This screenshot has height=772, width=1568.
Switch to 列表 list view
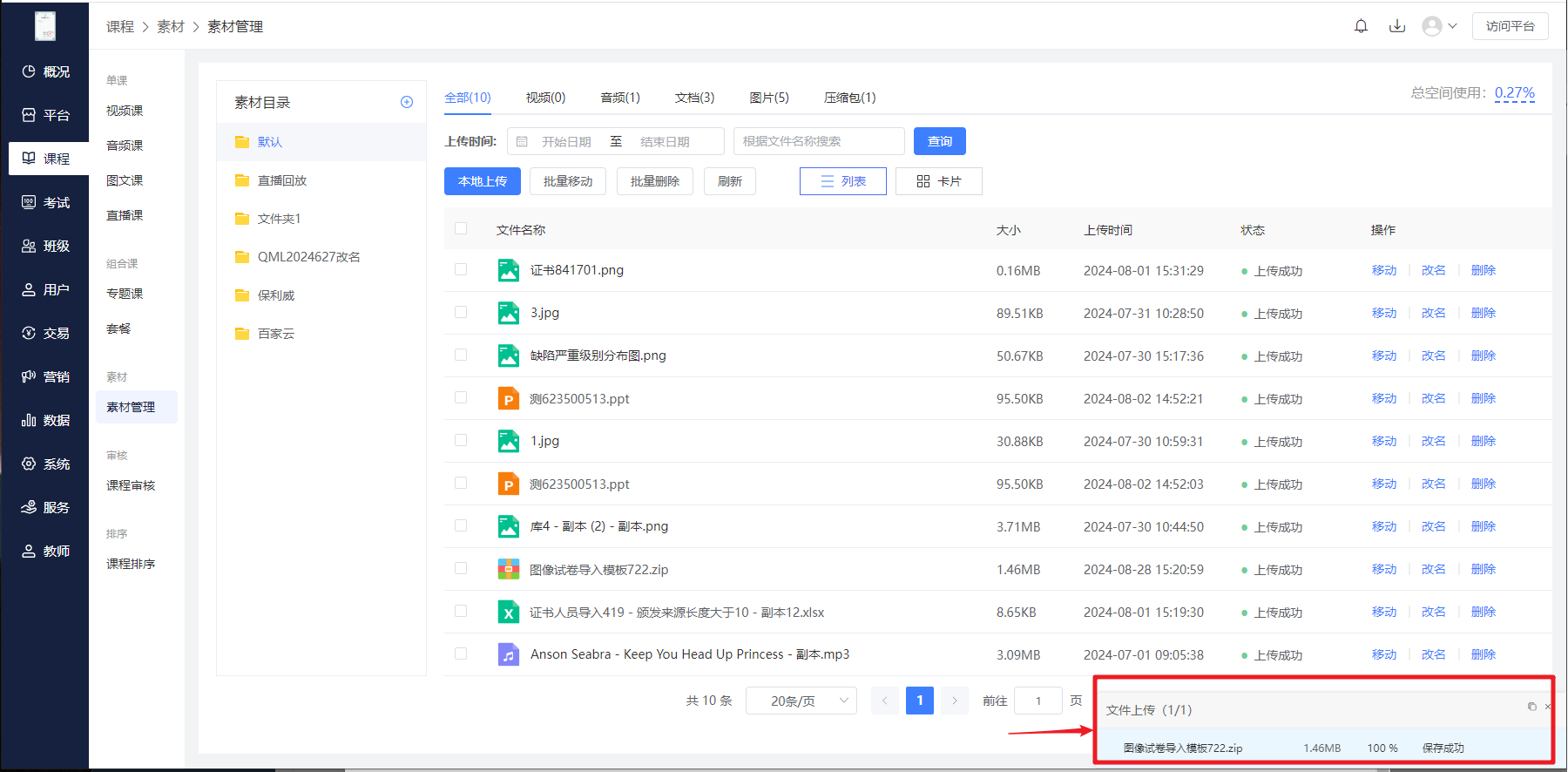tap(843, 181)
